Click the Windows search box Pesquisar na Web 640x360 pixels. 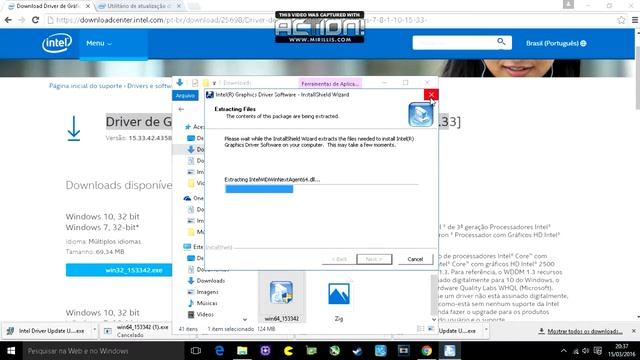(104, 351)
